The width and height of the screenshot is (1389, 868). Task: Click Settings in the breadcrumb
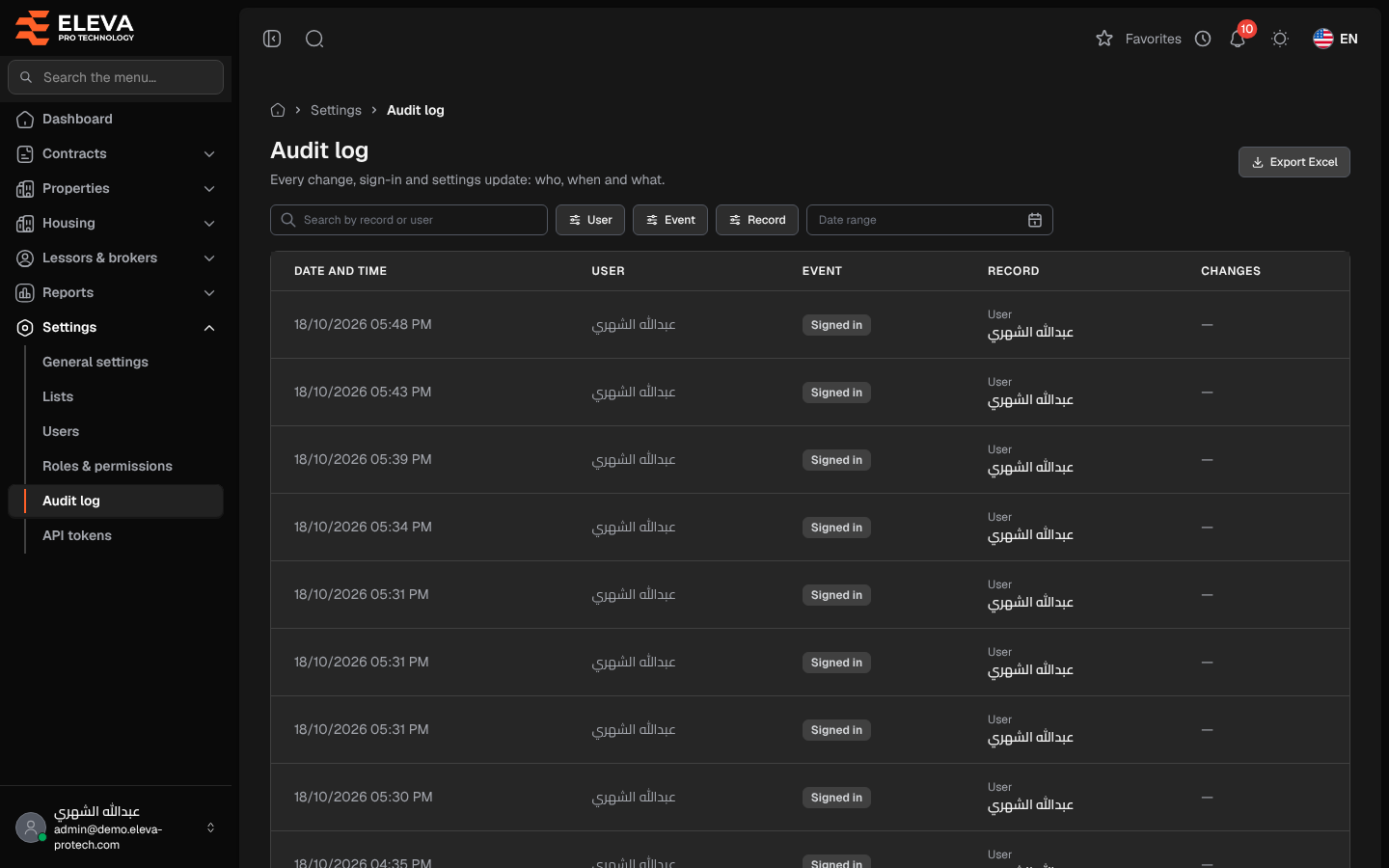(336, 110)
